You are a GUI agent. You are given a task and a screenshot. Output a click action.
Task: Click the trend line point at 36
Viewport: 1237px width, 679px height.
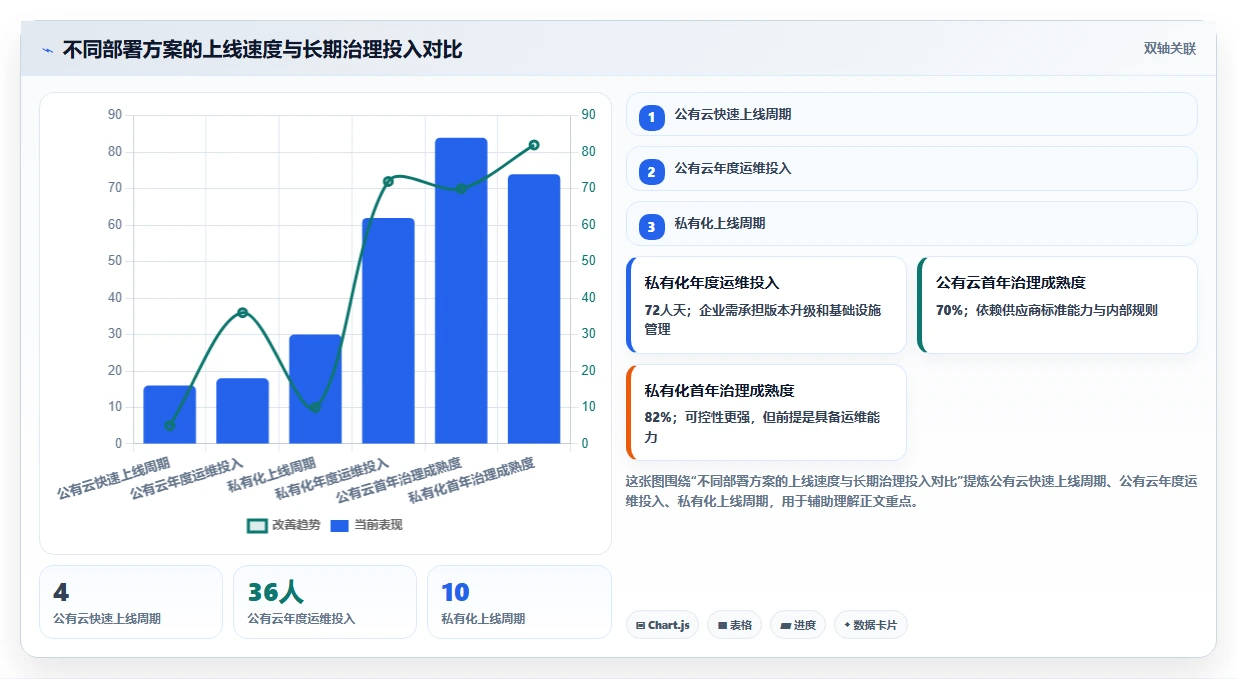coord(242,313)
